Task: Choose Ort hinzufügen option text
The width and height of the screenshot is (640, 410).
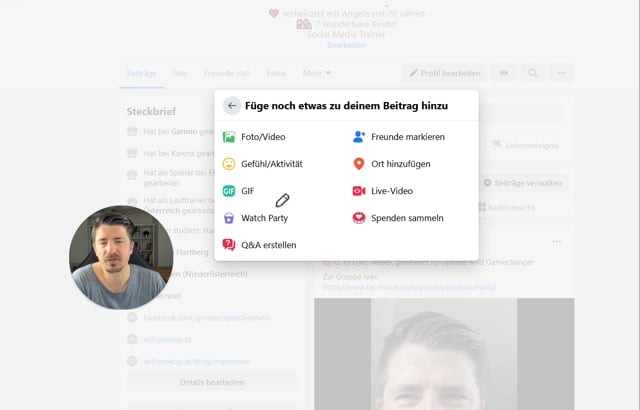Action: pyautogui.click(x=400, y=164)
